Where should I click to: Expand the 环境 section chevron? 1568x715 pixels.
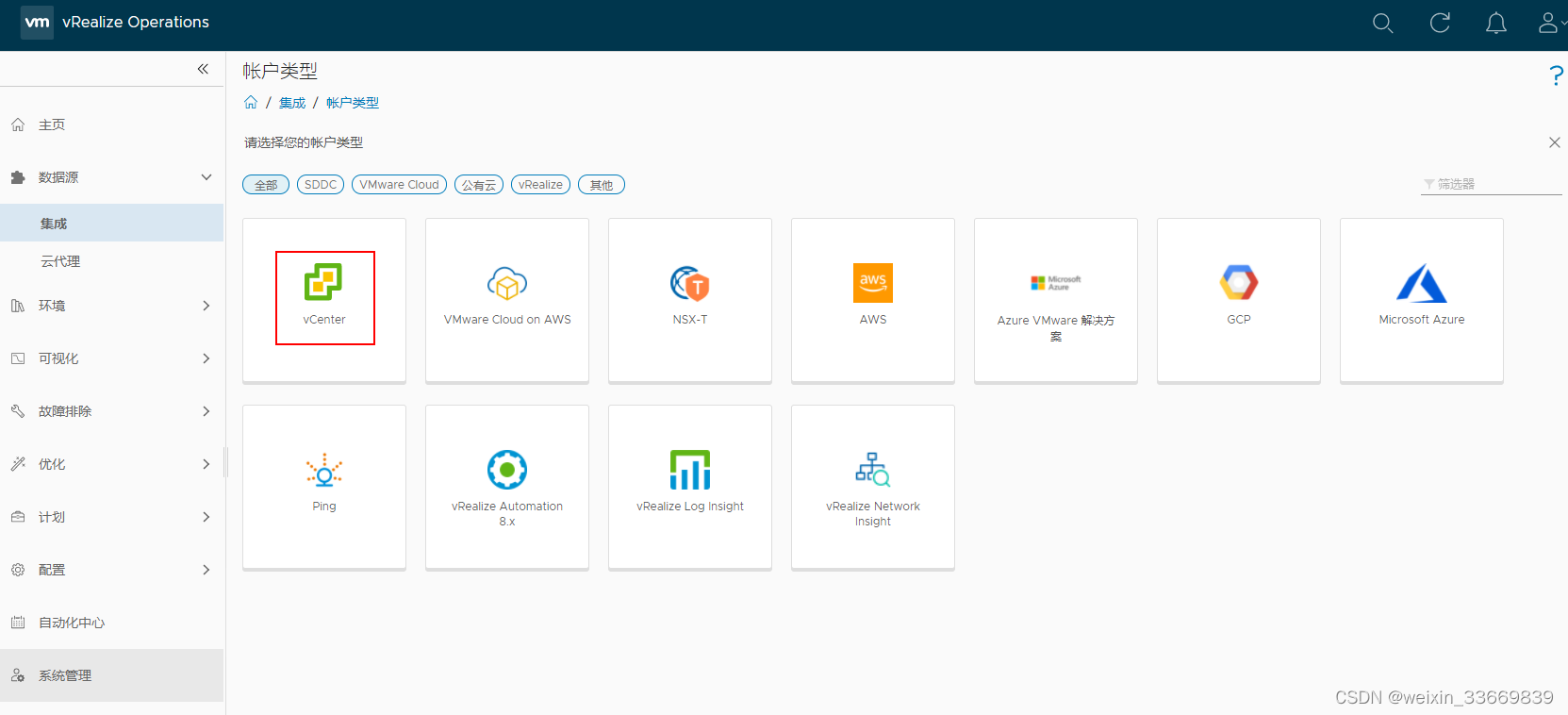pos(206,306)
